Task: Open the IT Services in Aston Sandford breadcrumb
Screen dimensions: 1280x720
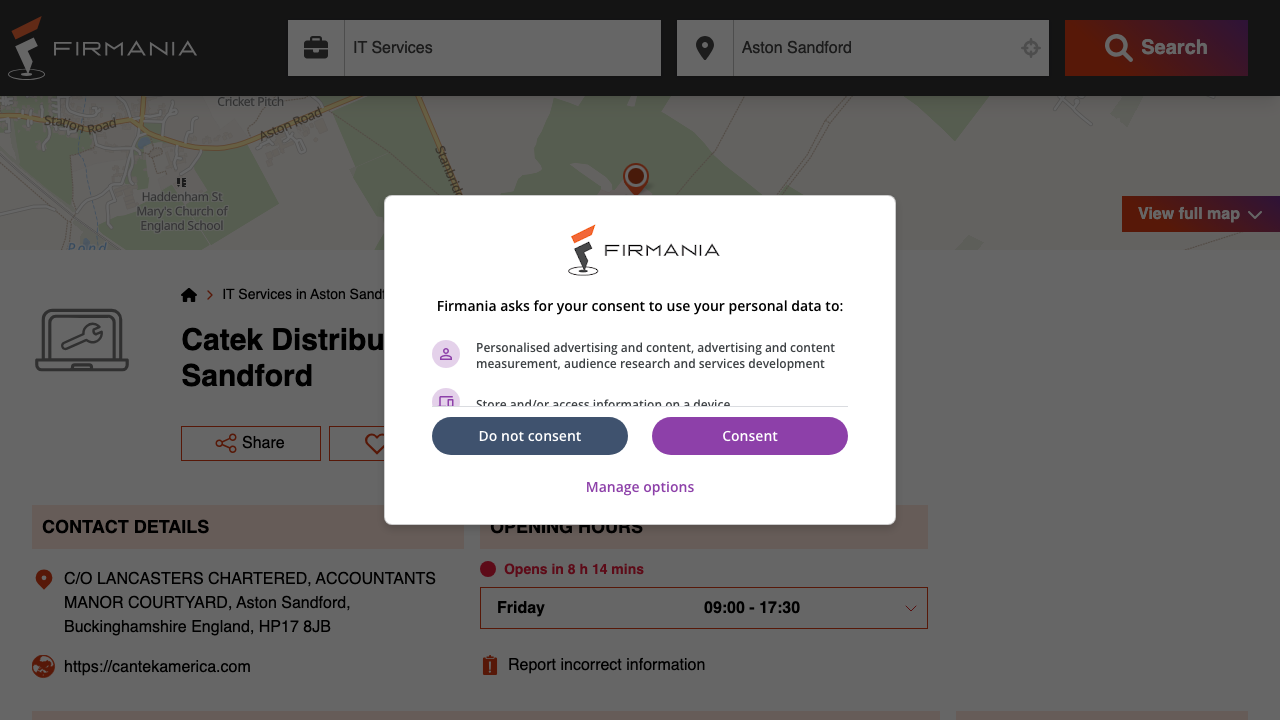Action: 300,294
